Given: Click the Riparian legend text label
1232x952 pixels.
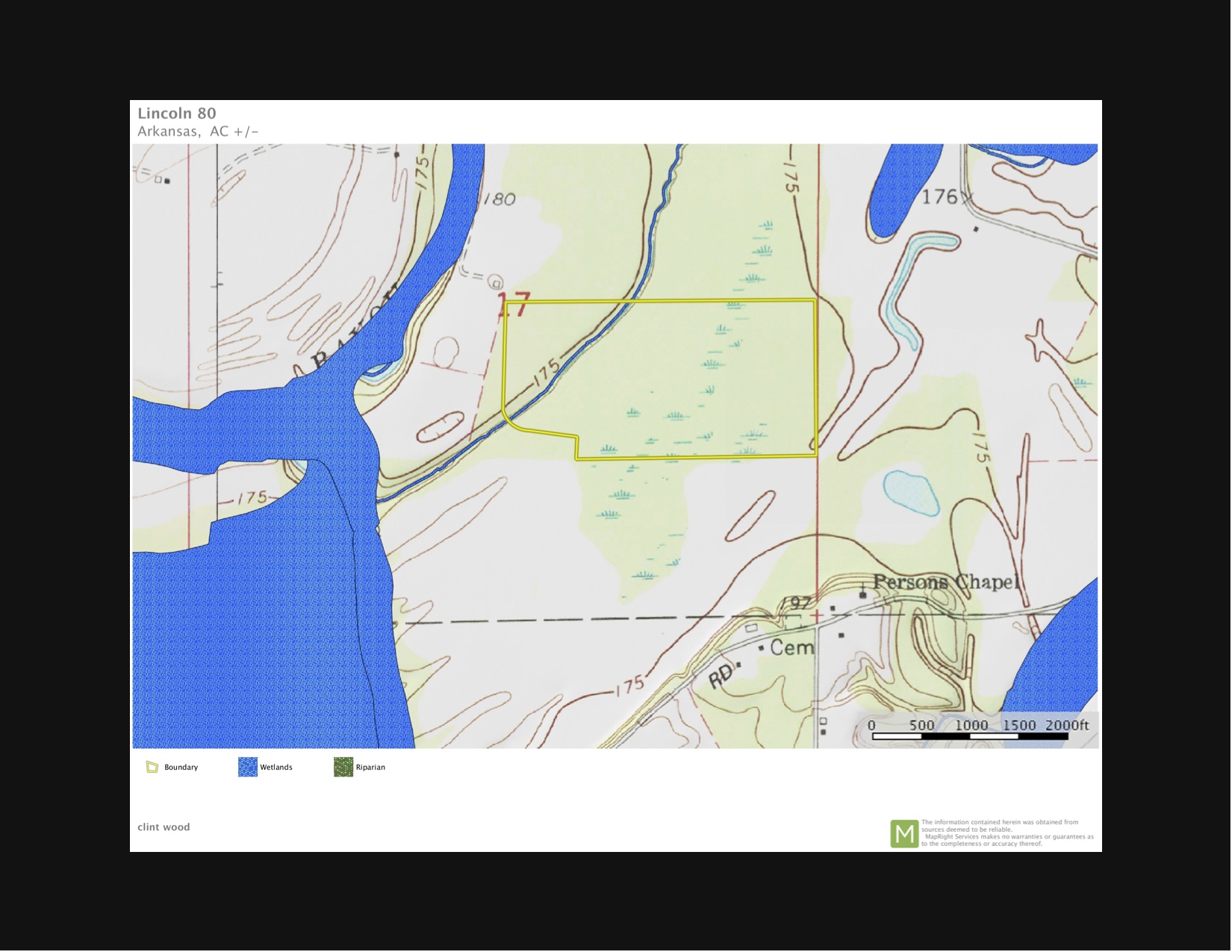Looking at the screenshot, I should [370, 767].
